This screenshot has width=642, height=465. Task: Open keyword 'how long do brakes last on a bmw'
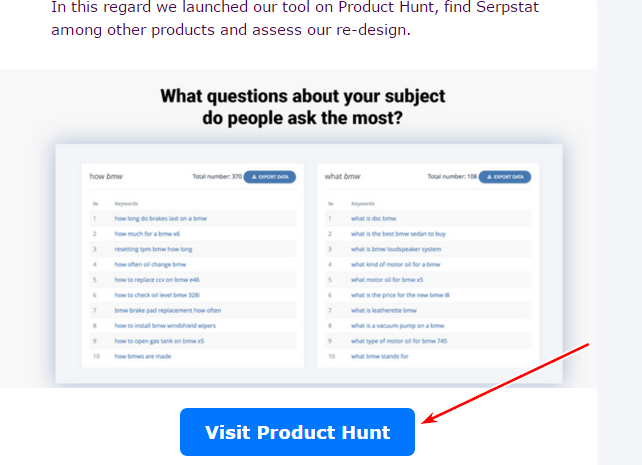[160, 219]
